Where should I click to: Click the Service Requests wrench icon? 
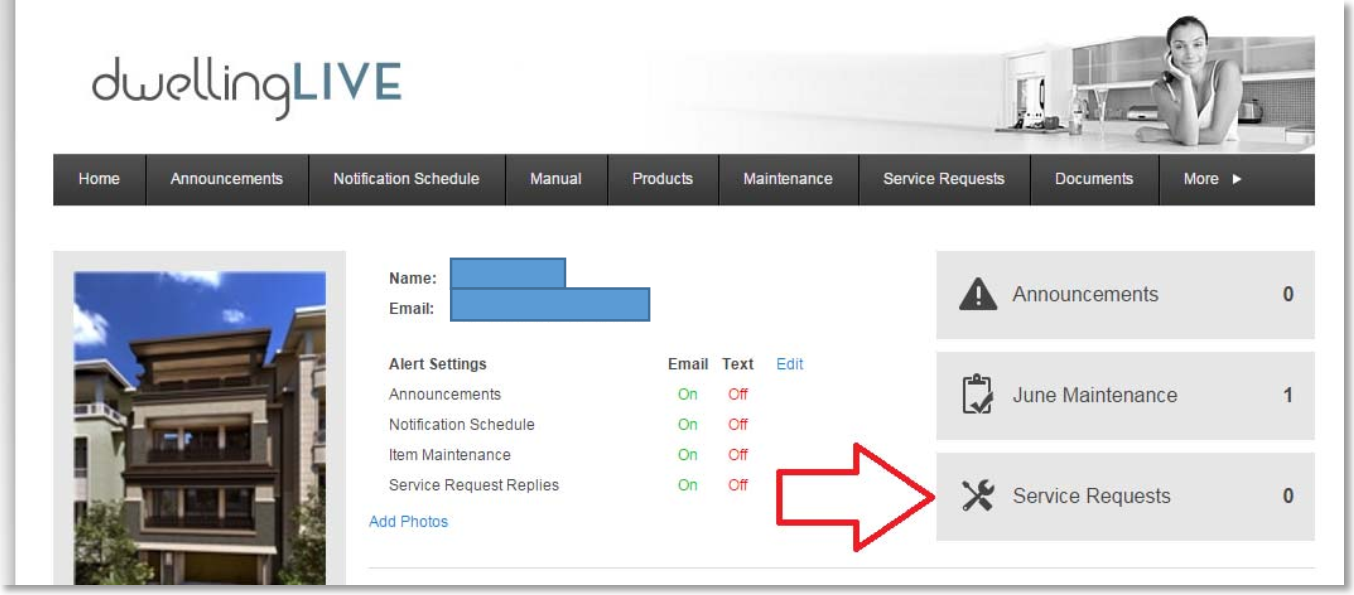point(977,496)
